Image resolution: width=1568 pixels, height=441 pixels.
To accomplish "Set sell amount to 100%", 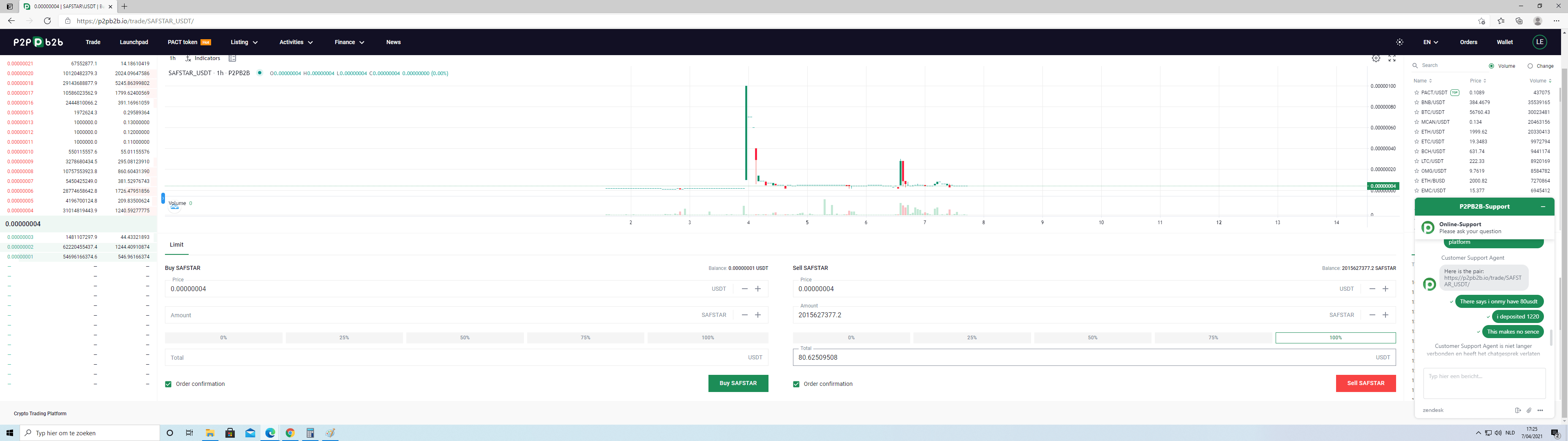I will [x=1336, y=338].
